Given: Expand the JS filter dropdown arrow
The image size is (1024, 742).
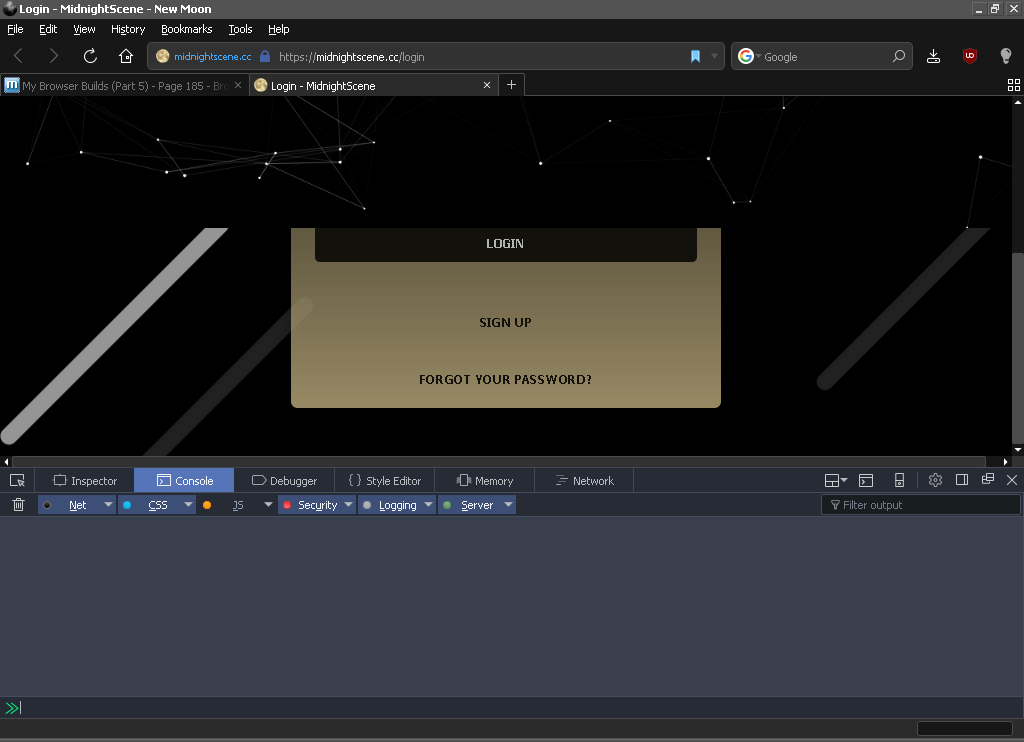Looking at the screenshot, I should [x=268, y=505].
